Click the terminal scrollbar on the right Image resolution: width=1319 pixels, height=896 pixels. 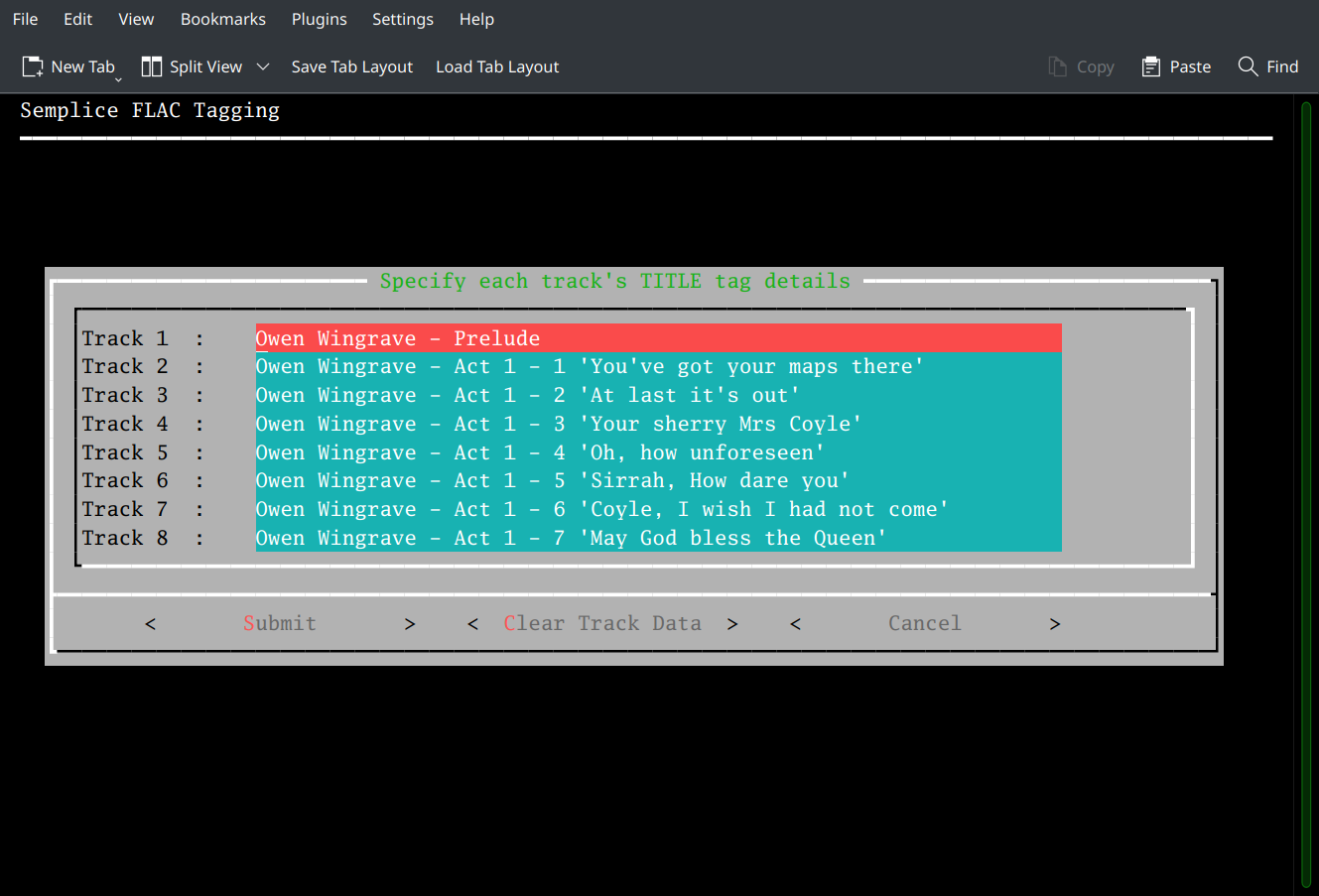1301,447
